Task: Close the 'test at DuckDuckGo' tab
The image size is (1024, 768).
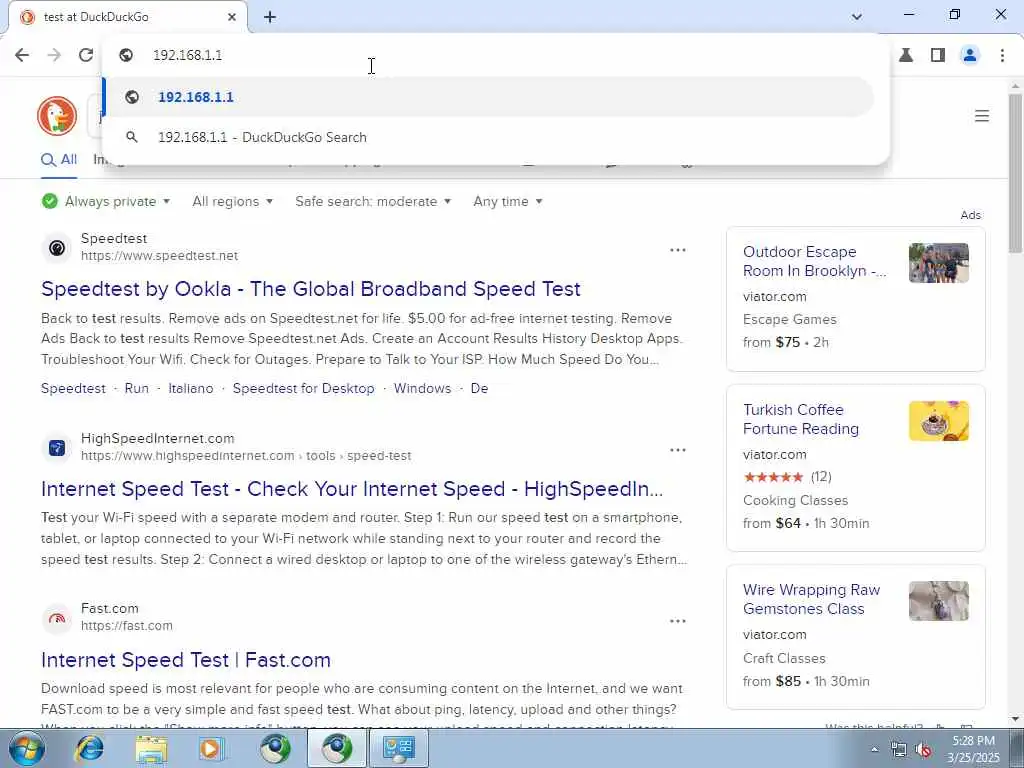Action: click(232, 17)
